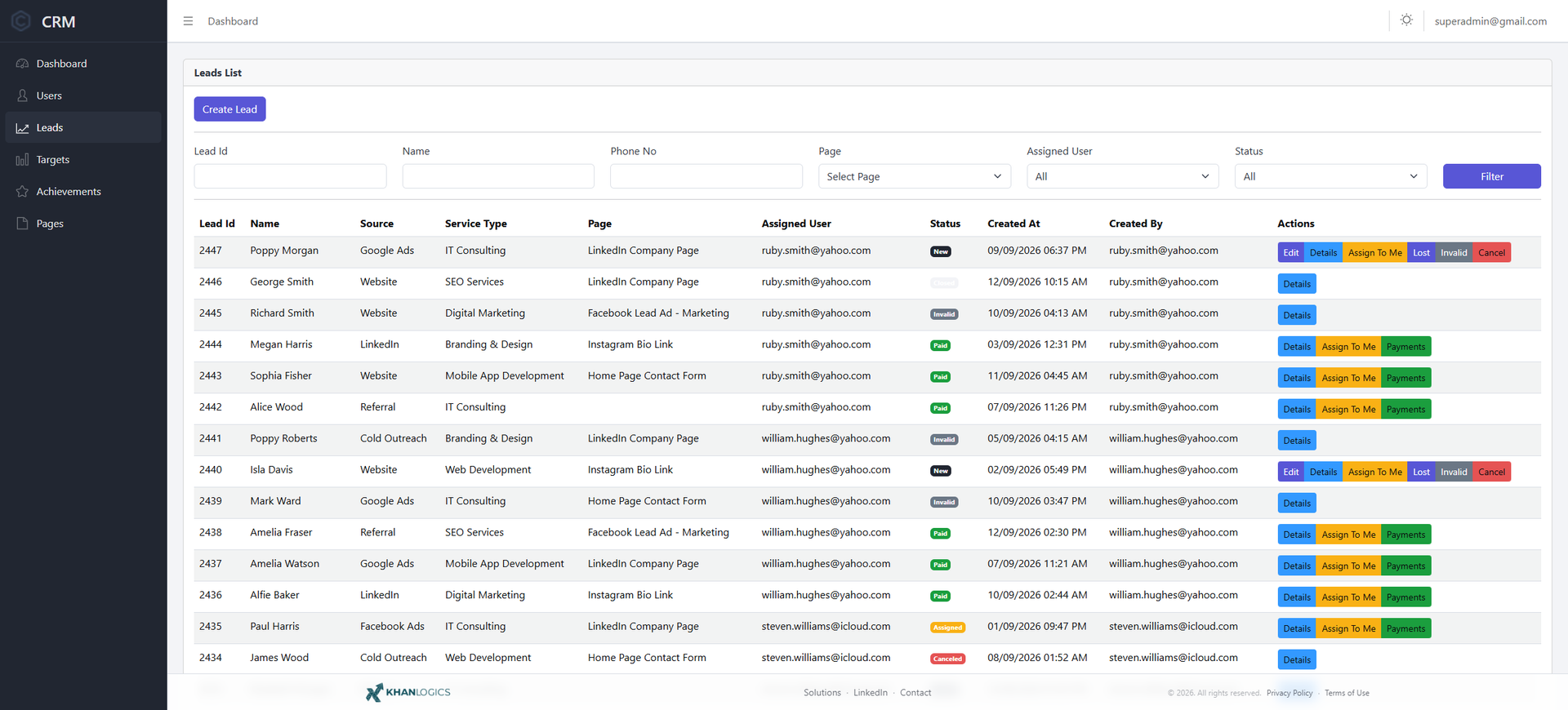Open Payments for lead 2442 Alice Wood
This screenshot has width=1568, height=710.
[1406, 410]
